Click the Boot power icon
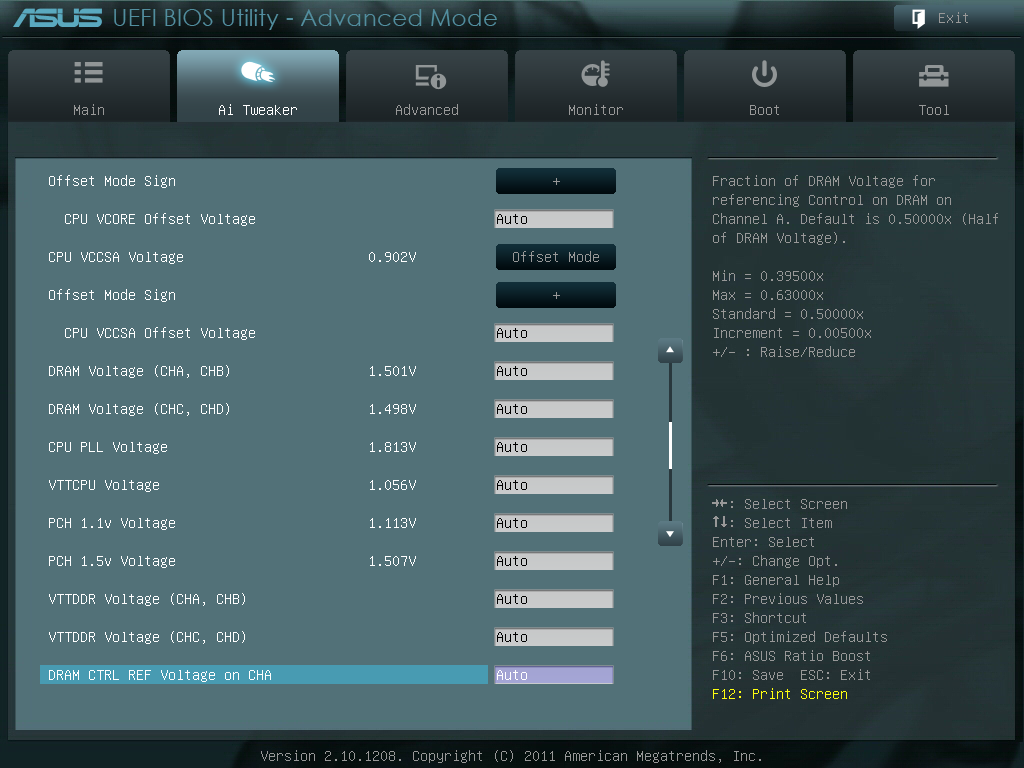1024x768 pixels. [x=764, y=74]
